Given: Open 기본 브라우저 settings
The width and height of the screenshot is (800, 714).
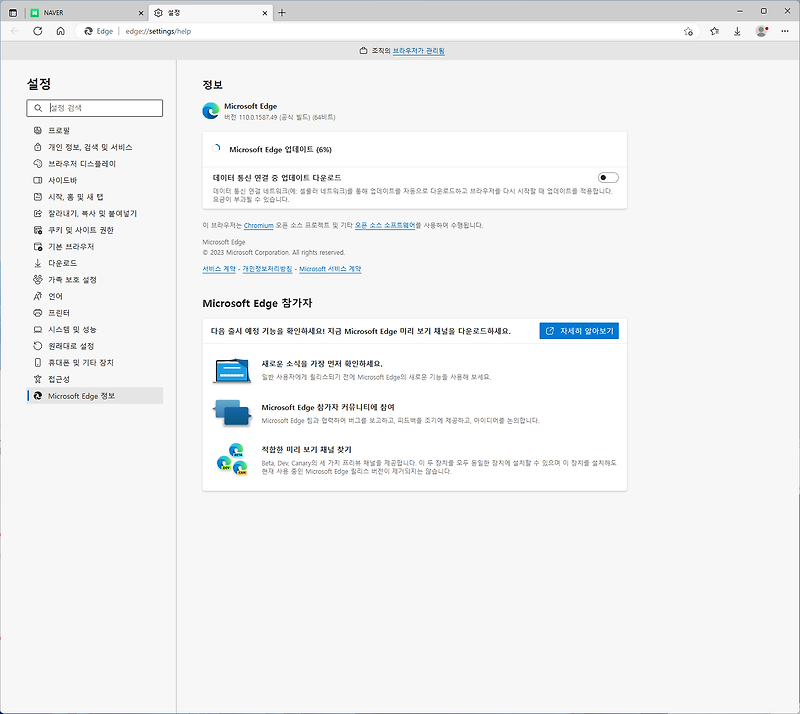Looking at the screenshot, I should click(95, 247).
